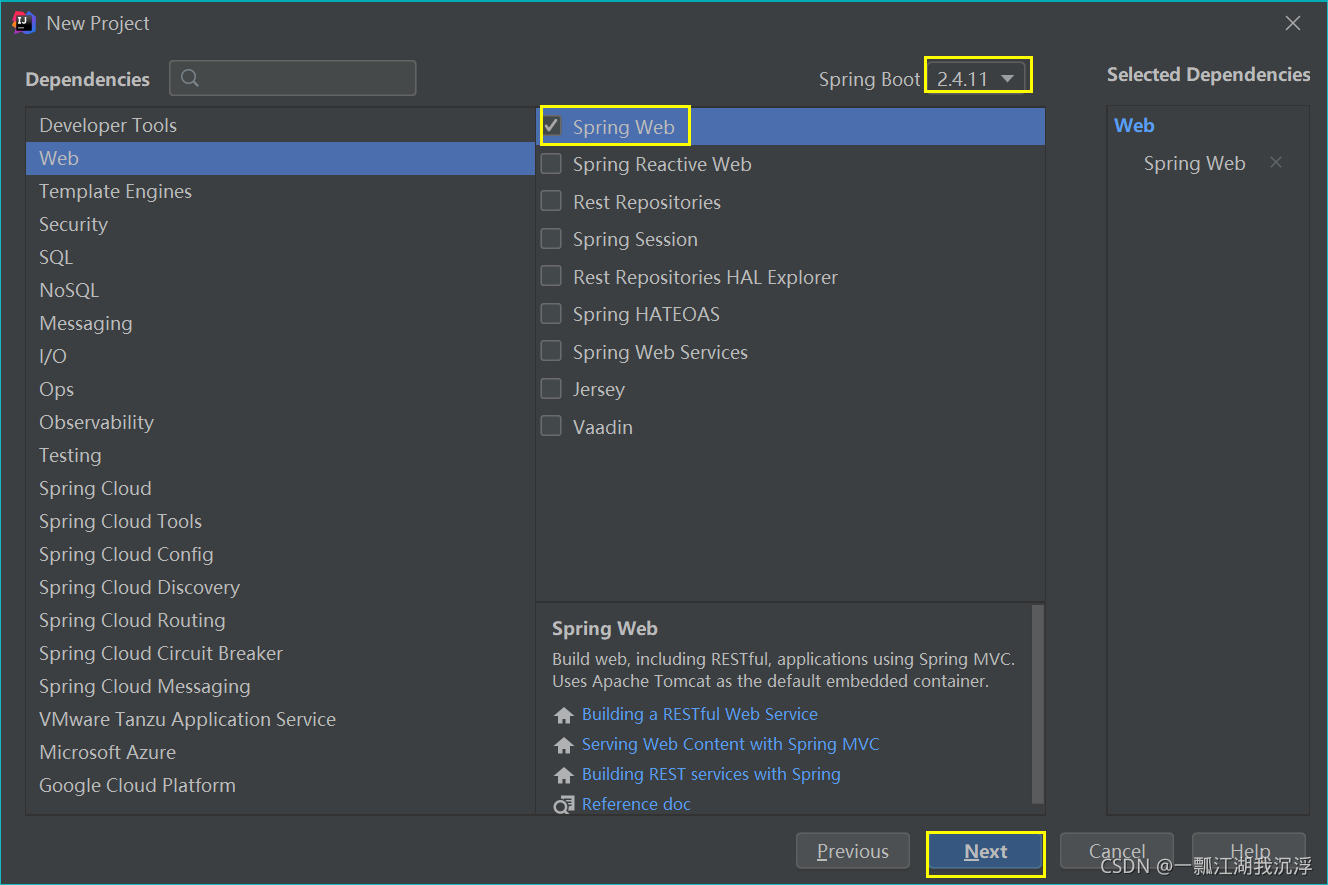Click the Web heading in Selected Dependencies
This screenshot has height=885, width=1328.
1134,125
